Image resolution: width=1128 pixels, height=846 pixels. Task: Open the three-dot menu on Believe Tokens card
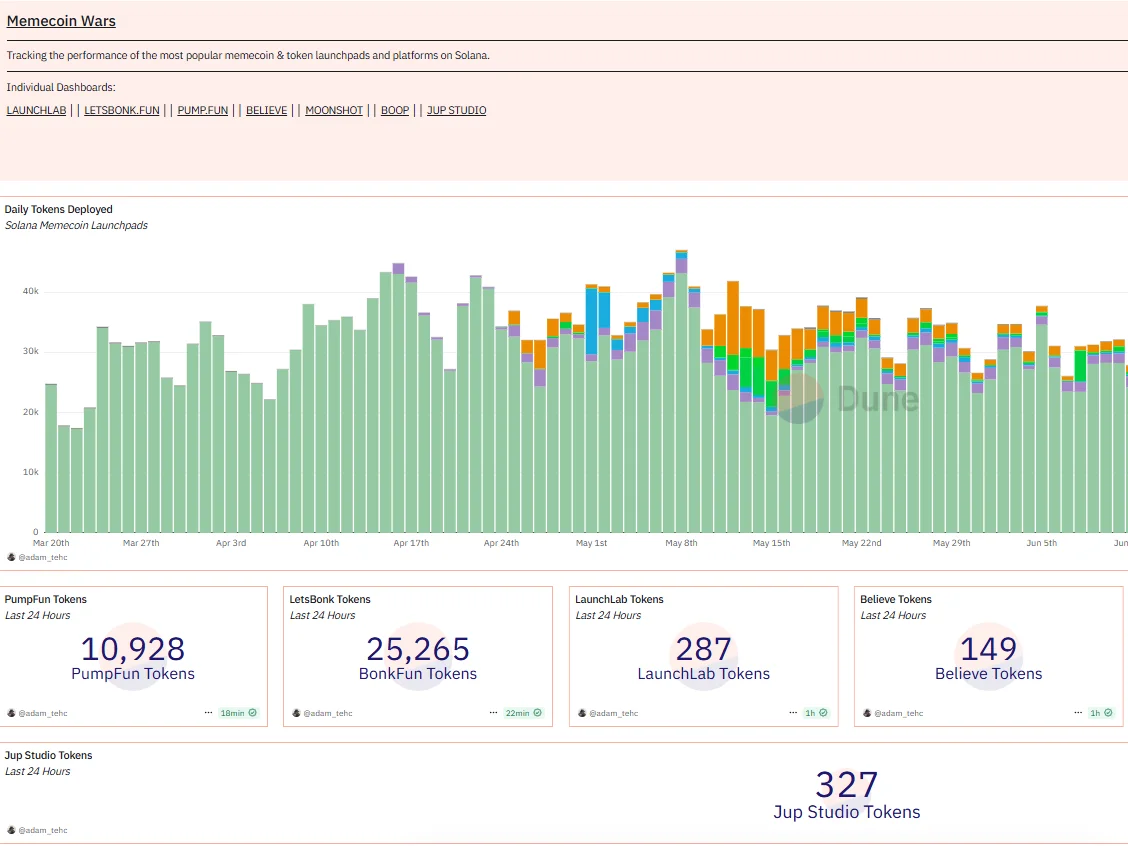[x=1078, y=713]
